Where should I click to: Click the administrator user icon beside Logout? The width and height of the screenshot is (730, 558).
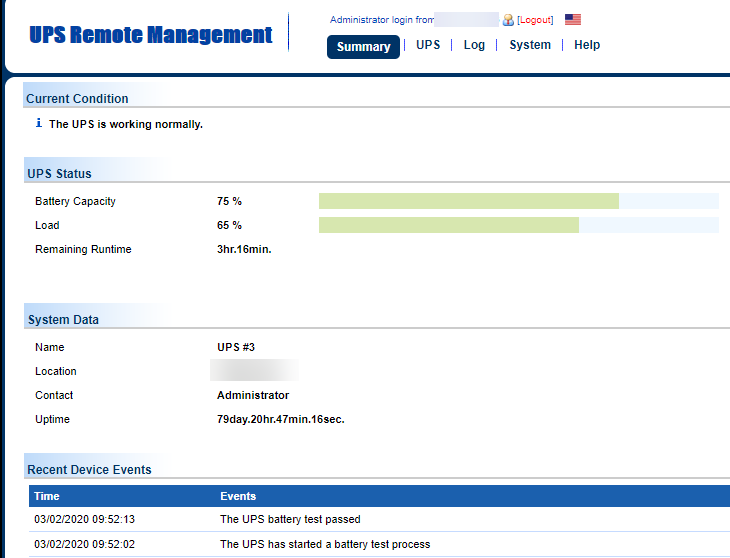(x=508, y=20)
